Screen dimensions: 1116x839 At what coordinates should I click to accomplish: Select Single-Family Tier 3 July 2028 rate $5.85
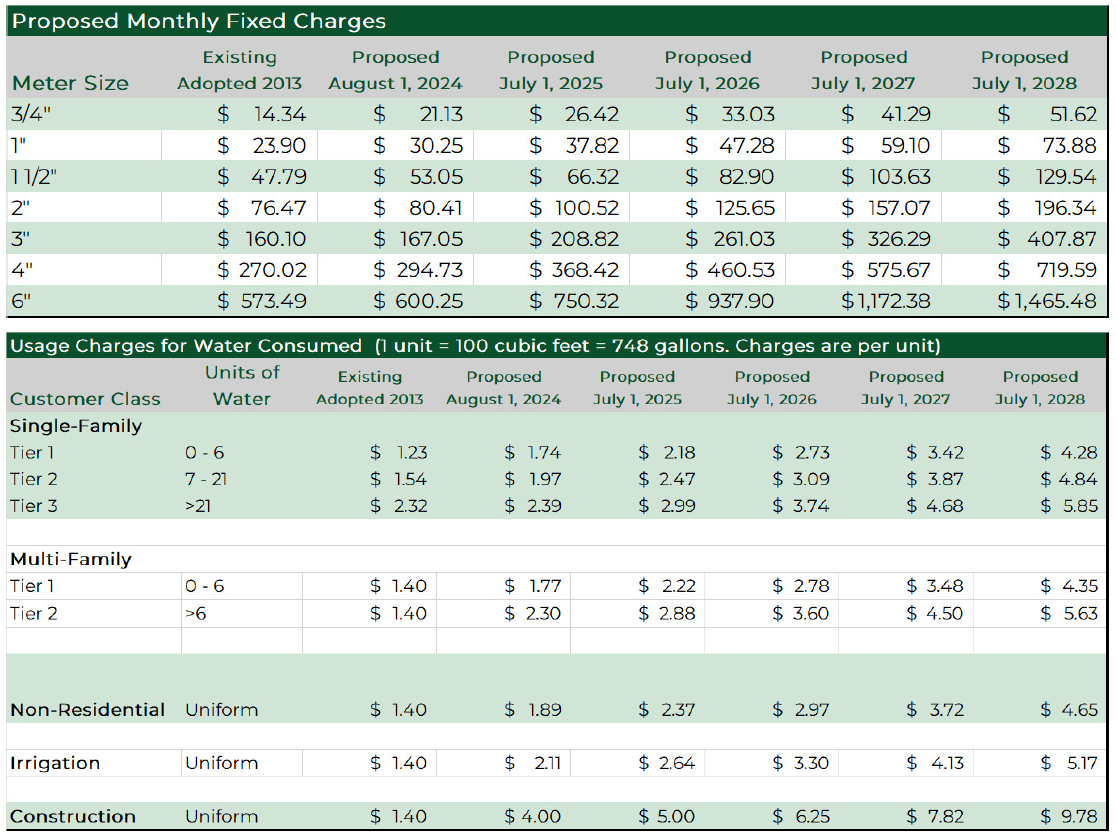tap(1068, 506)
